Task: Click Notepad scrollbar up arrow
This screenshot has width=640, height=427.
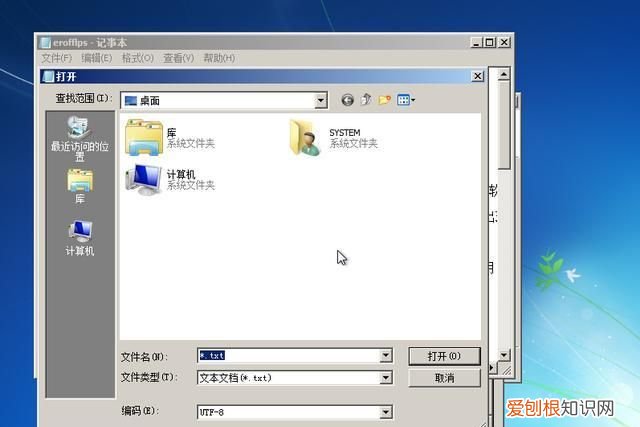Action: tap(504, 74)
